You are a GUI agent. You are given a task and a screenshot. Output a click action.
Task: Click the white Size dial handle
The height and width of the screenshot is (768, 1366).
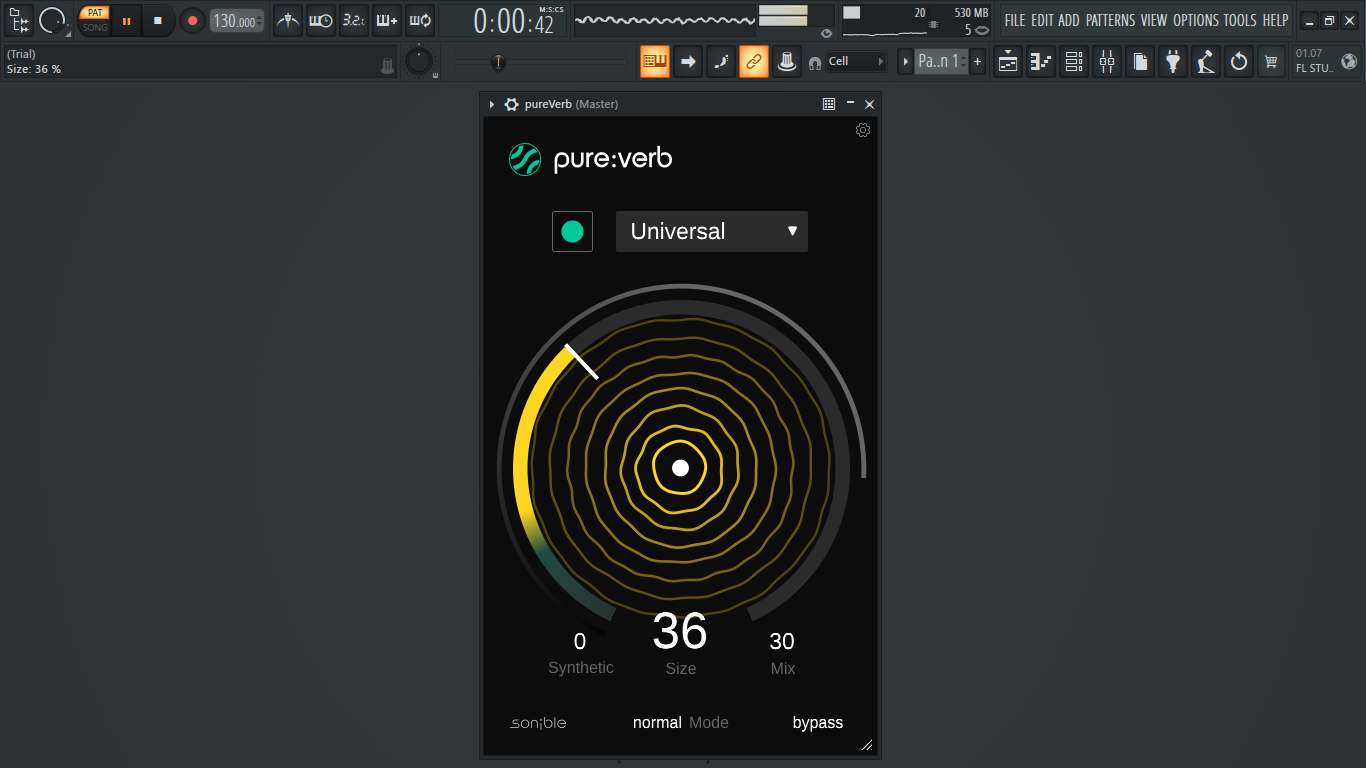point(582,362)
